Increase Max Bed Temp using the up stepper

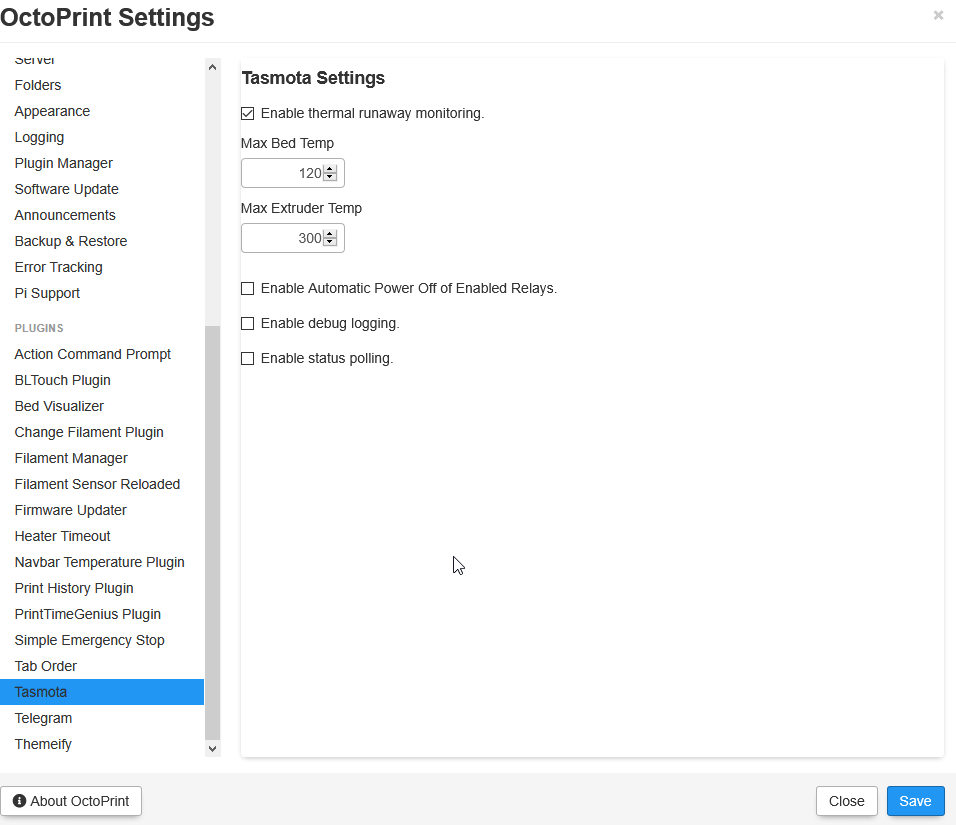pos(330,168)
